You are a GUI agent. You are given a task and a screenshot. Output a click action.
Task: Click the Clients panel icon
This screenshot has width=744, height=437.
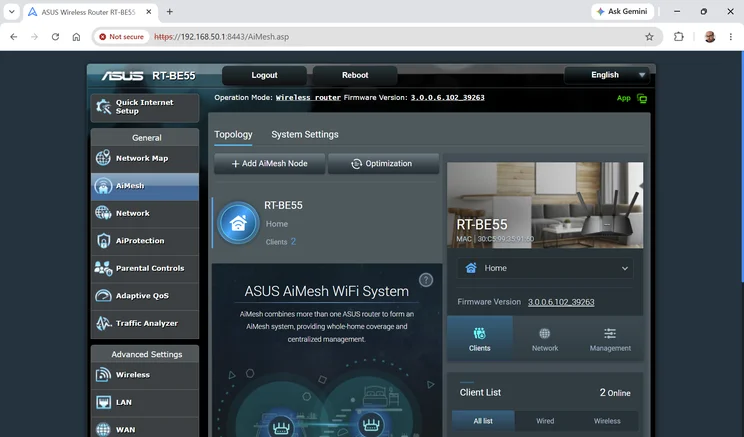[480, 334]
